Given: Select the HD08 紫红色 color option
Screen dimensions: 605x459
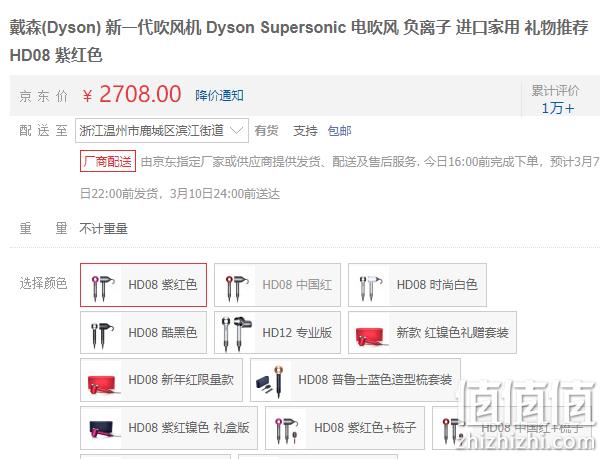Looking at the screenshot, I should click(143, 285).
